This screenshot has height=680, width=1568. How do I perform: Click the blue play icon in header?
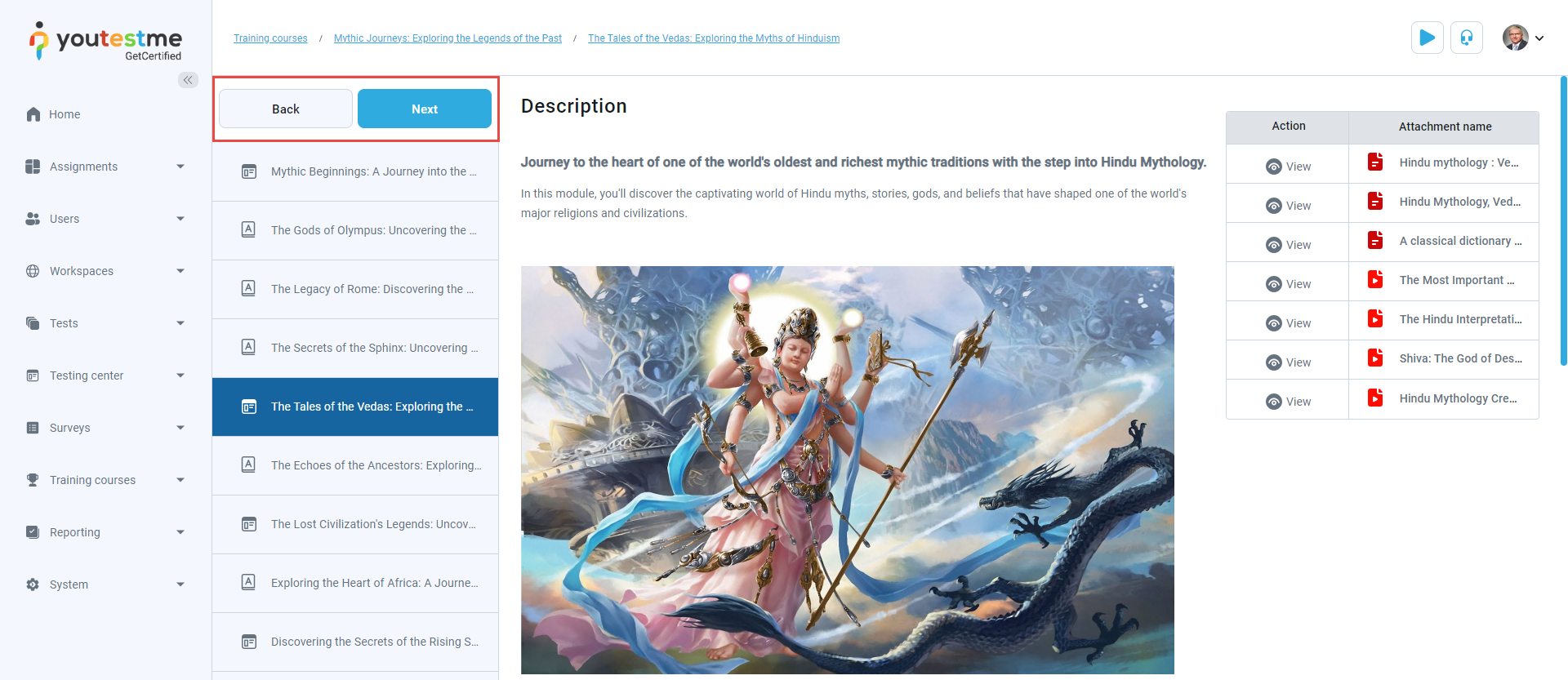click(x=1427, y=38)
